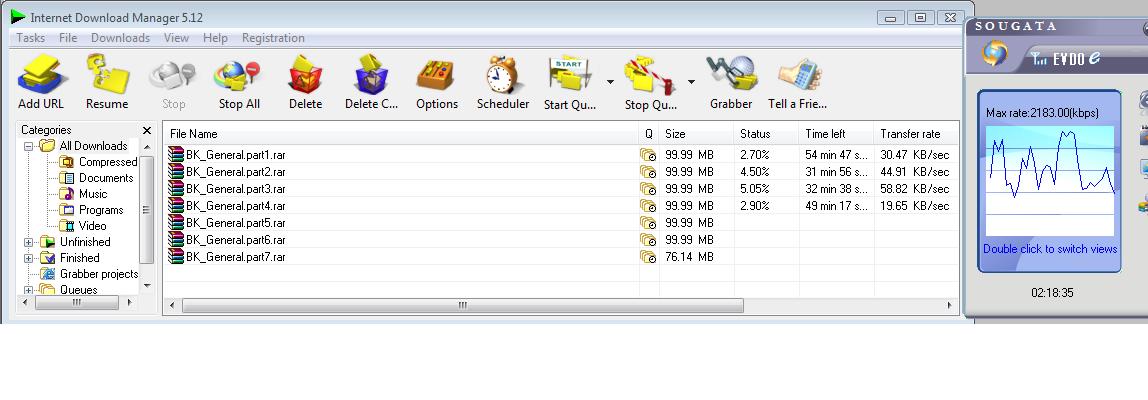The width and height of the screenshot is (1148, 400).
Task: Click Double click to switch views text
Action: click(1050, 249)
